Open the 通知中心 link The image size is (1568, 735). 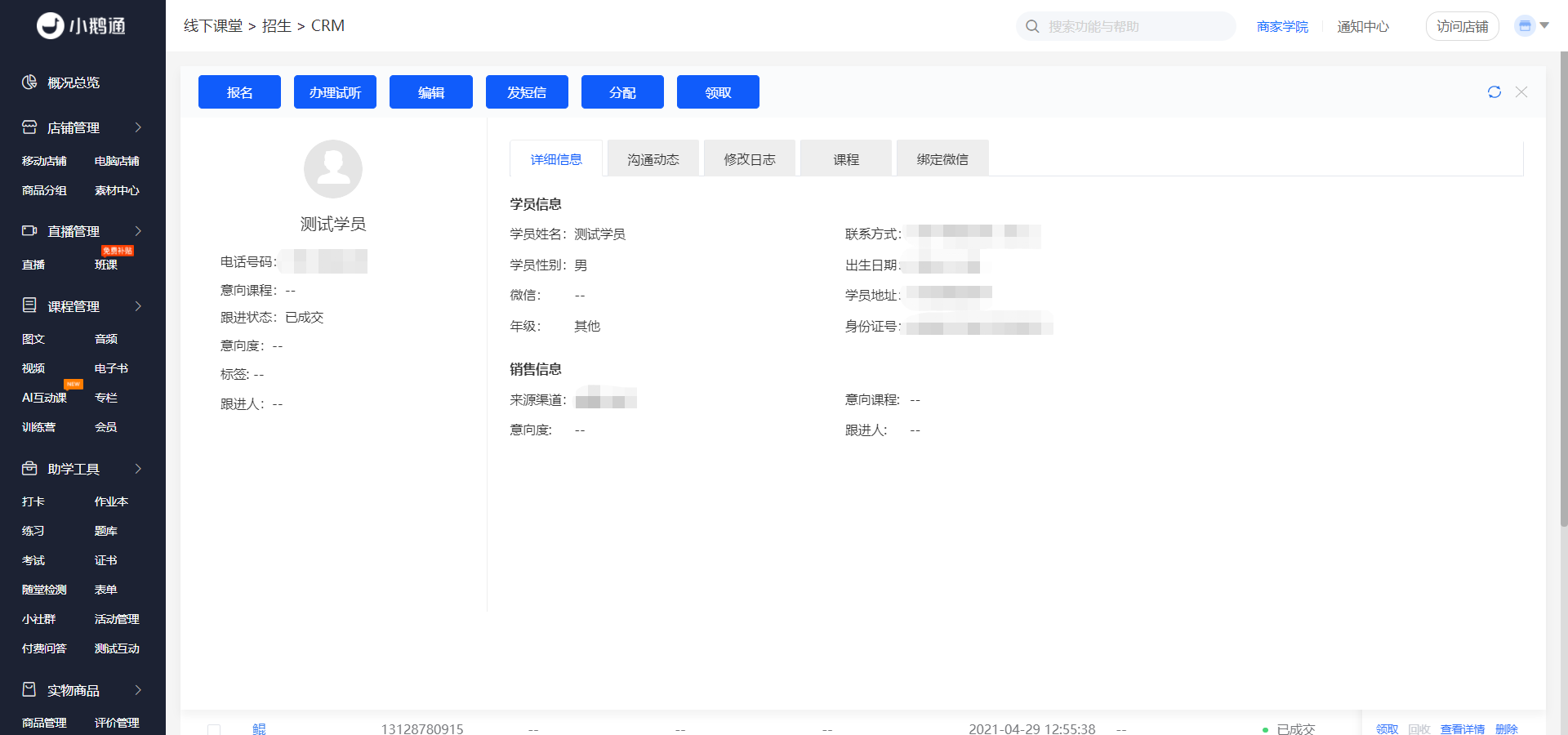click(1363, 26)
